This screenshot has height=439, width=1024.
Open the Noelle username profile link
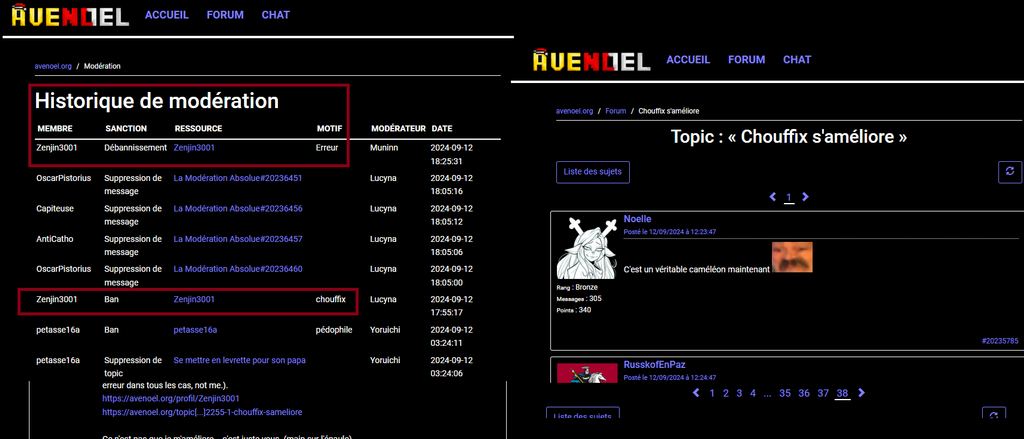[637, 218]
